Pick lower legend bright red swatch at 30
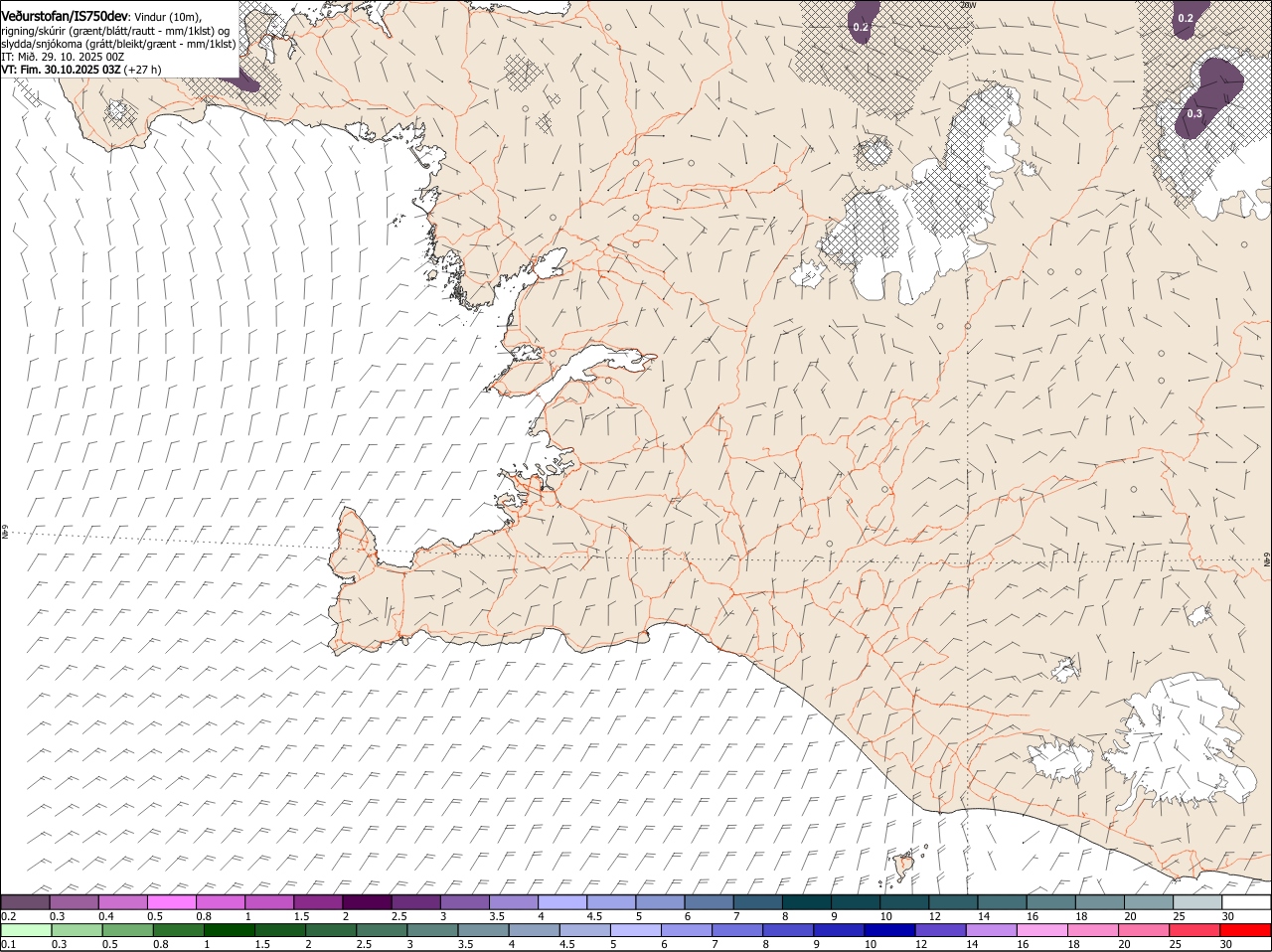Viewport: 1272px width, 952px height. [1245, 930]
